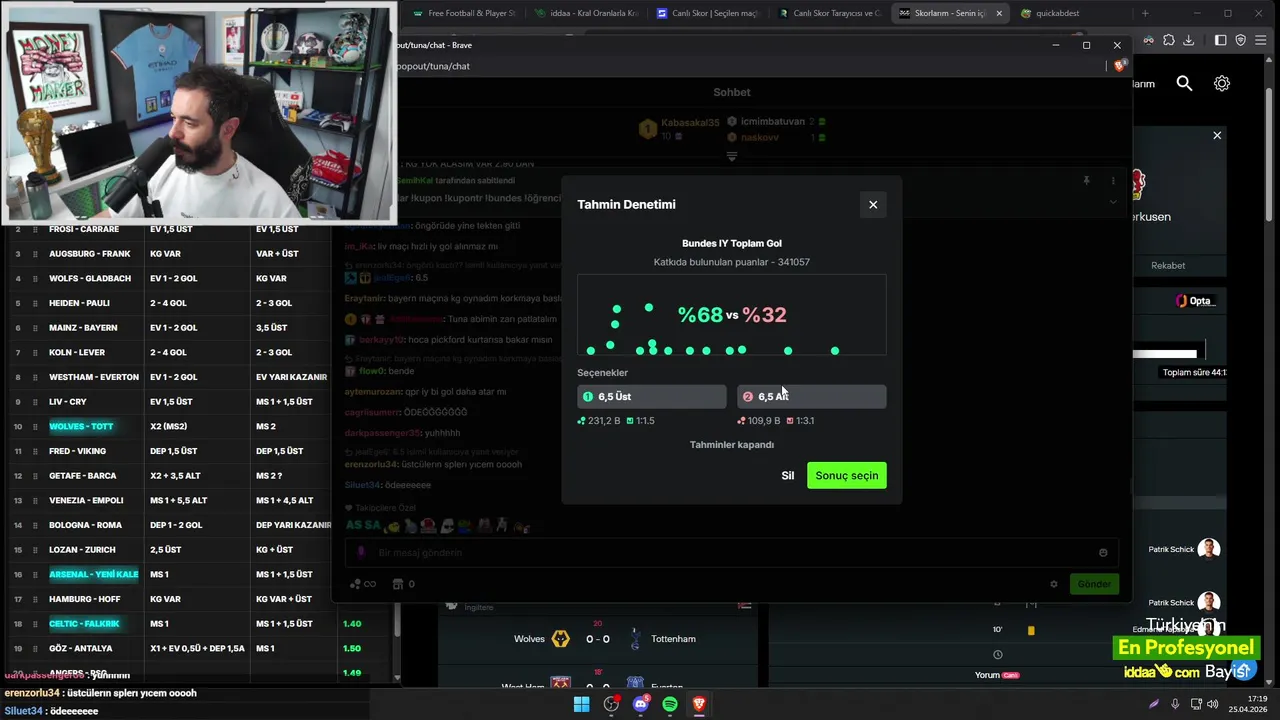Click Kabasakal35 in the chat leaderboard

[690, 123]
